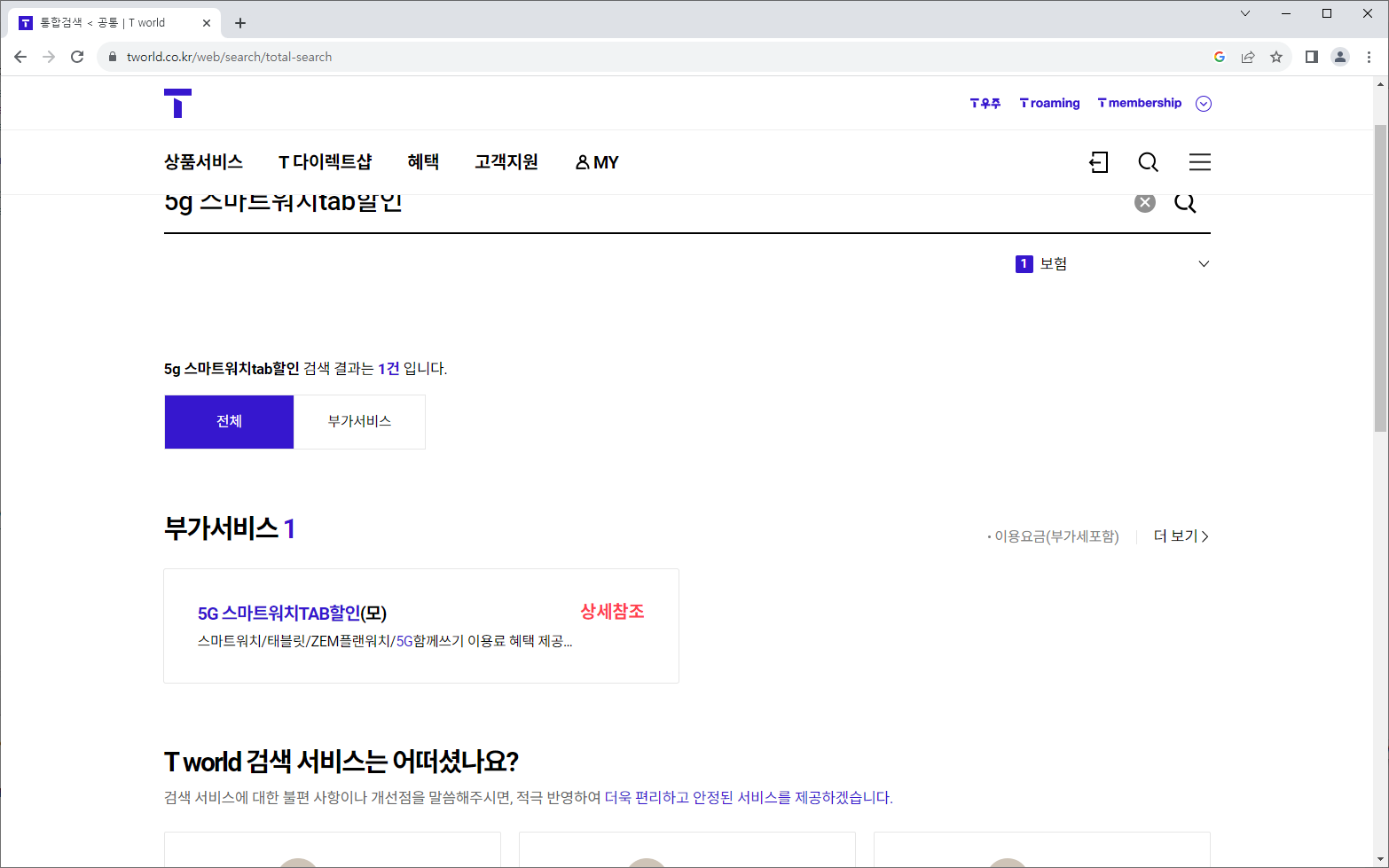Open Chrome three-dot menu
Image resolution: width=1389 pixels, height=868 pixels.
pyautogui.click(x=1369, y=57)
